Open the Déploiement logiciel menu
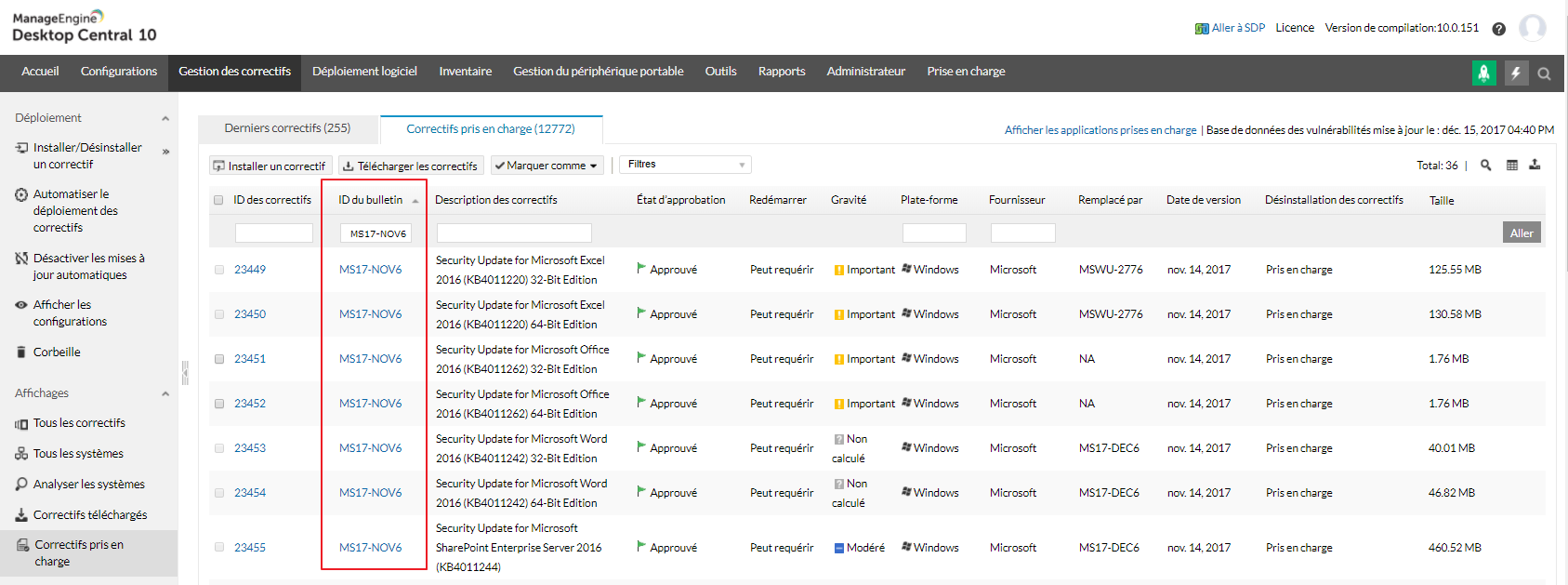The image size is (1568, 585). coord(364,72)
